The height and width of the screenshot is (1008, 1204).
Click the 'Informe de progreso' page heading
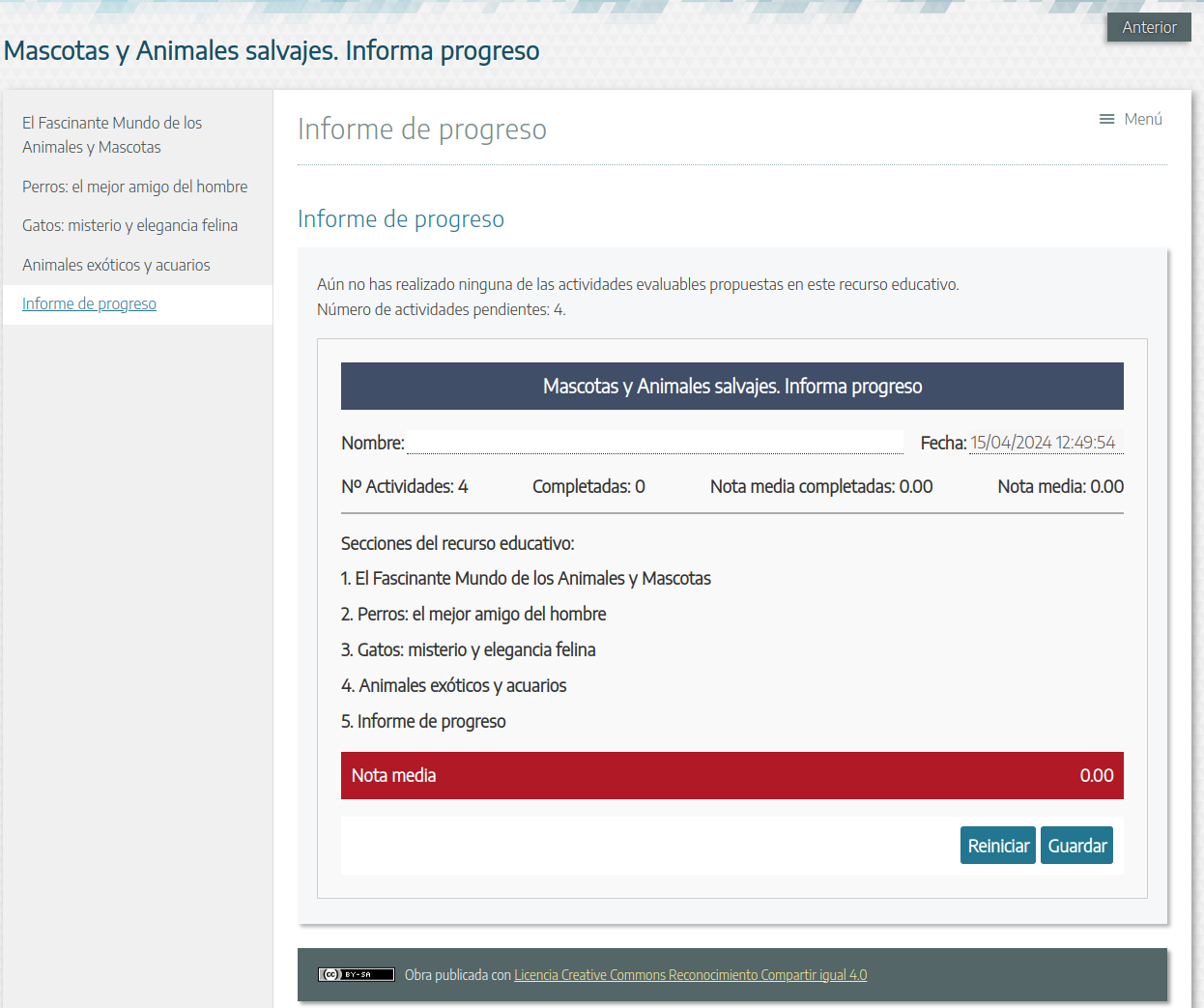pos(422,129)
